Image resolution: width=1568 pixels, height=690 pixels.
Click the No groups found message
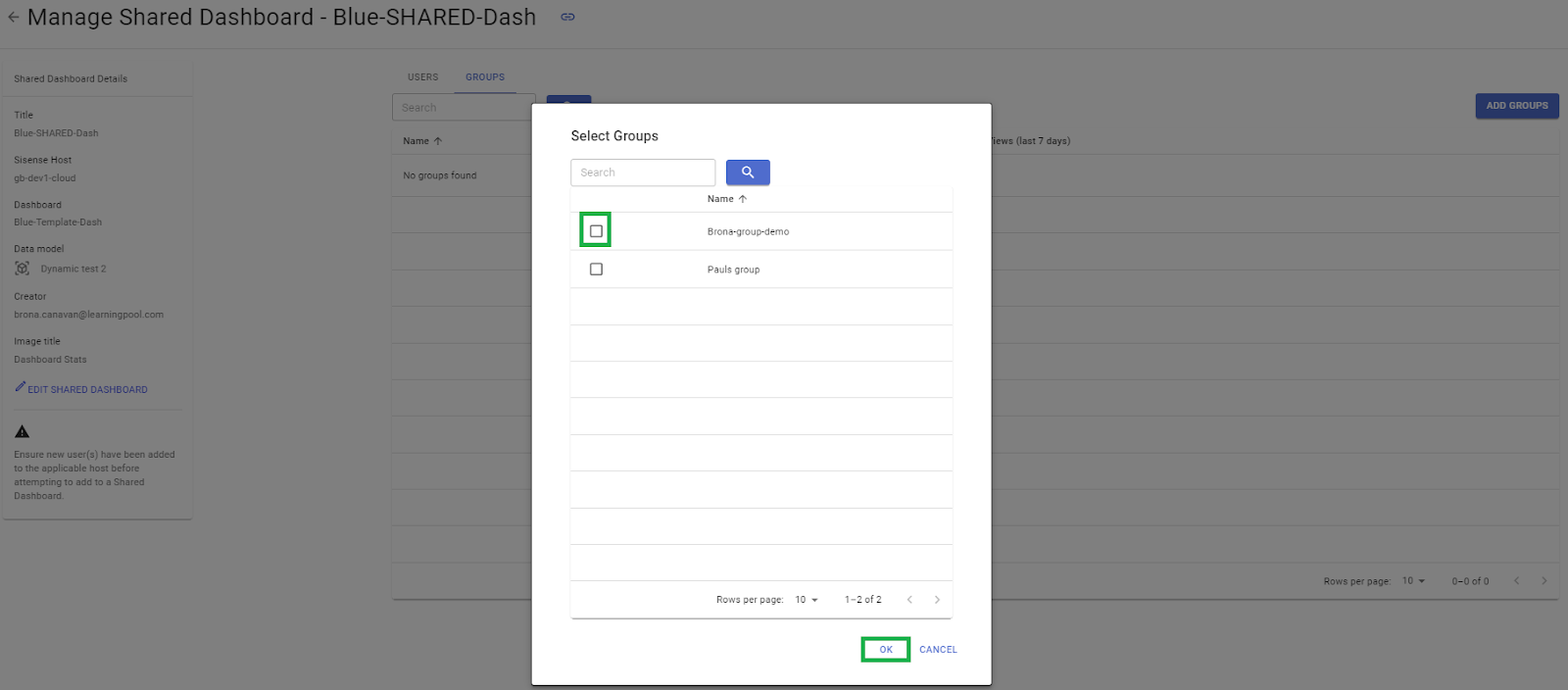click(x=440, y=175)
